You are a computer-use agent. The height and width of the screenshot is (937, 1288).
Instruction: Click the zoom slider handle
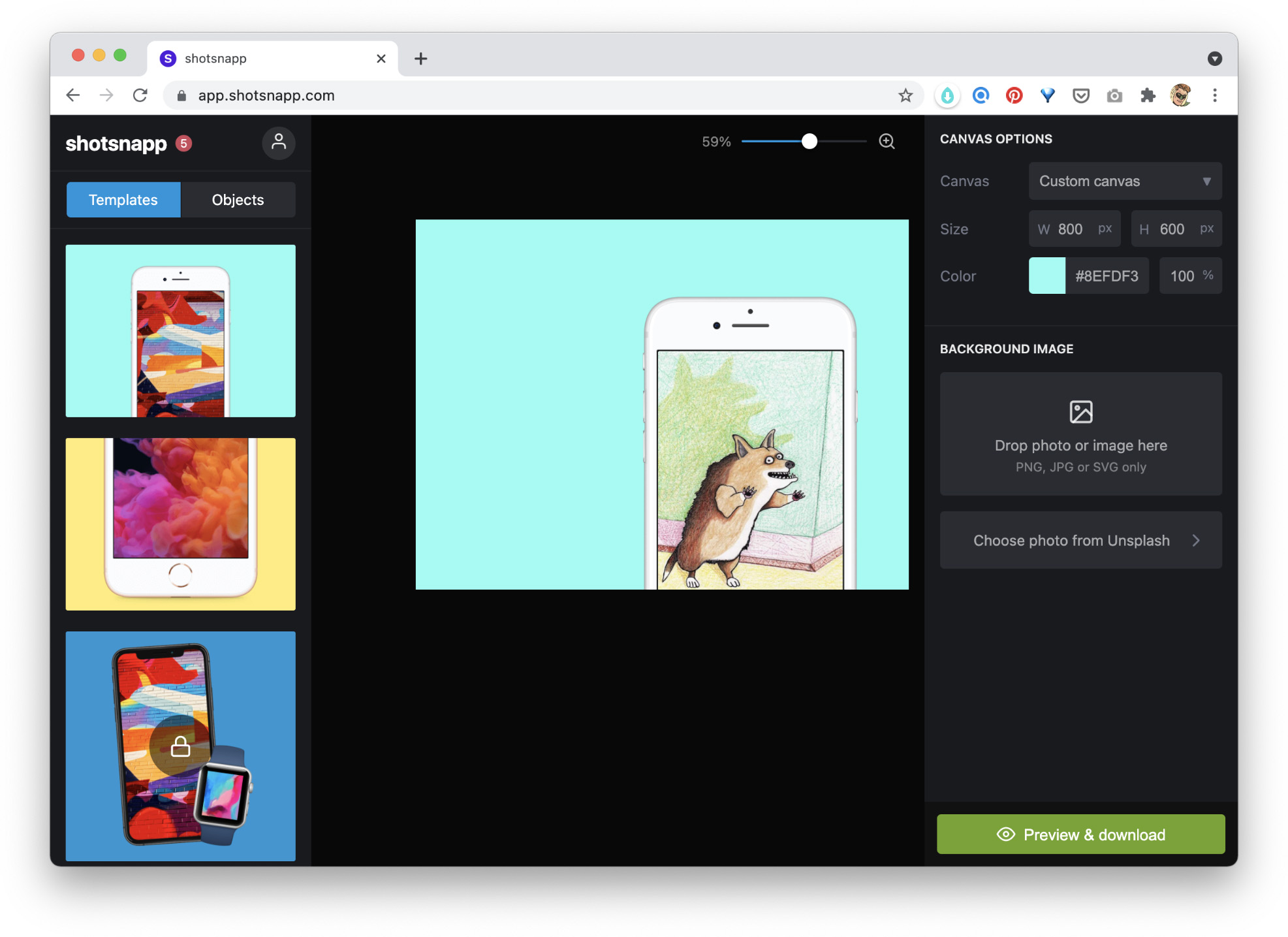pyautogui.click(x=809, y=141)
